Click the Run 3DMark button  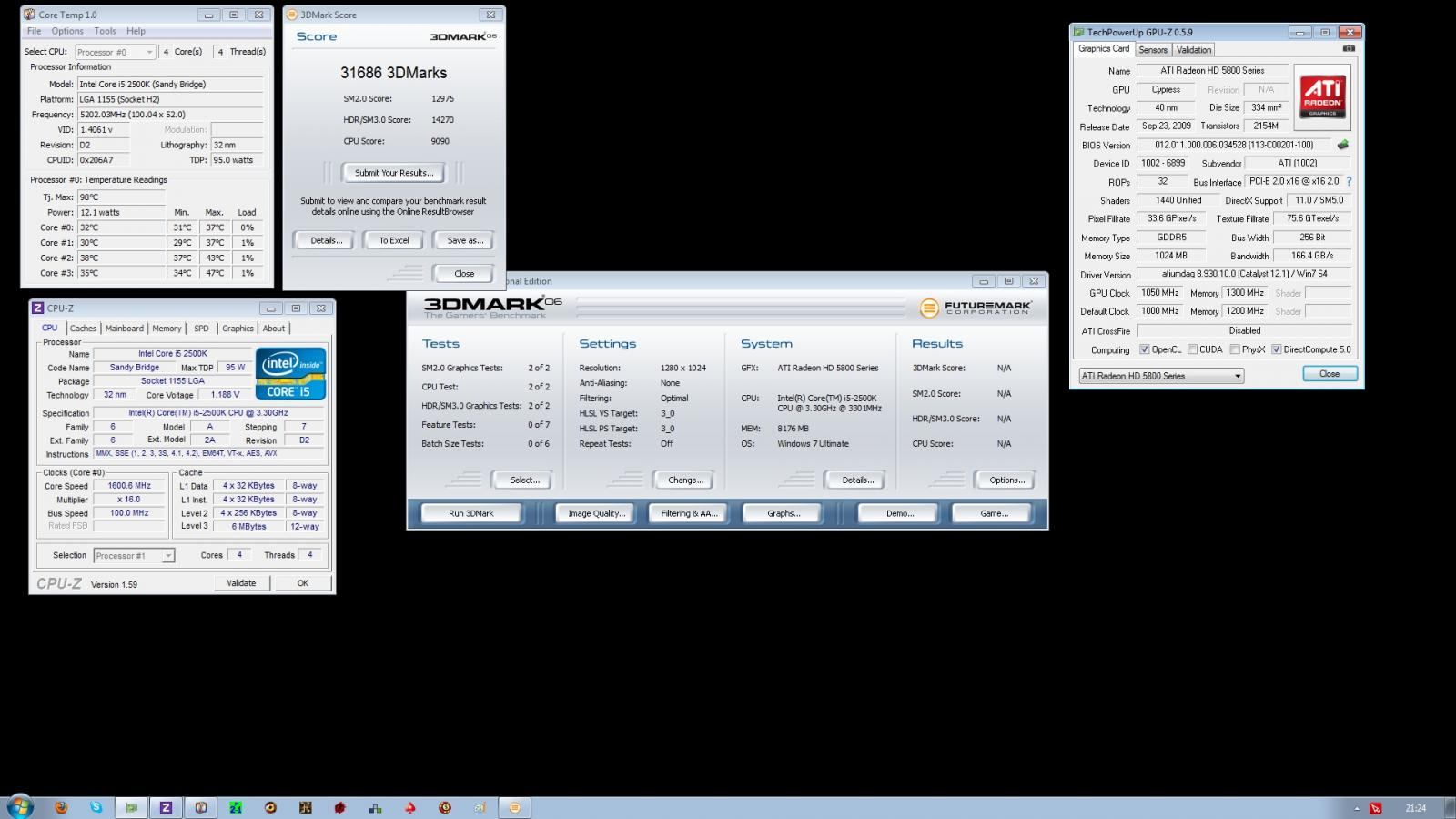point(470,513)
